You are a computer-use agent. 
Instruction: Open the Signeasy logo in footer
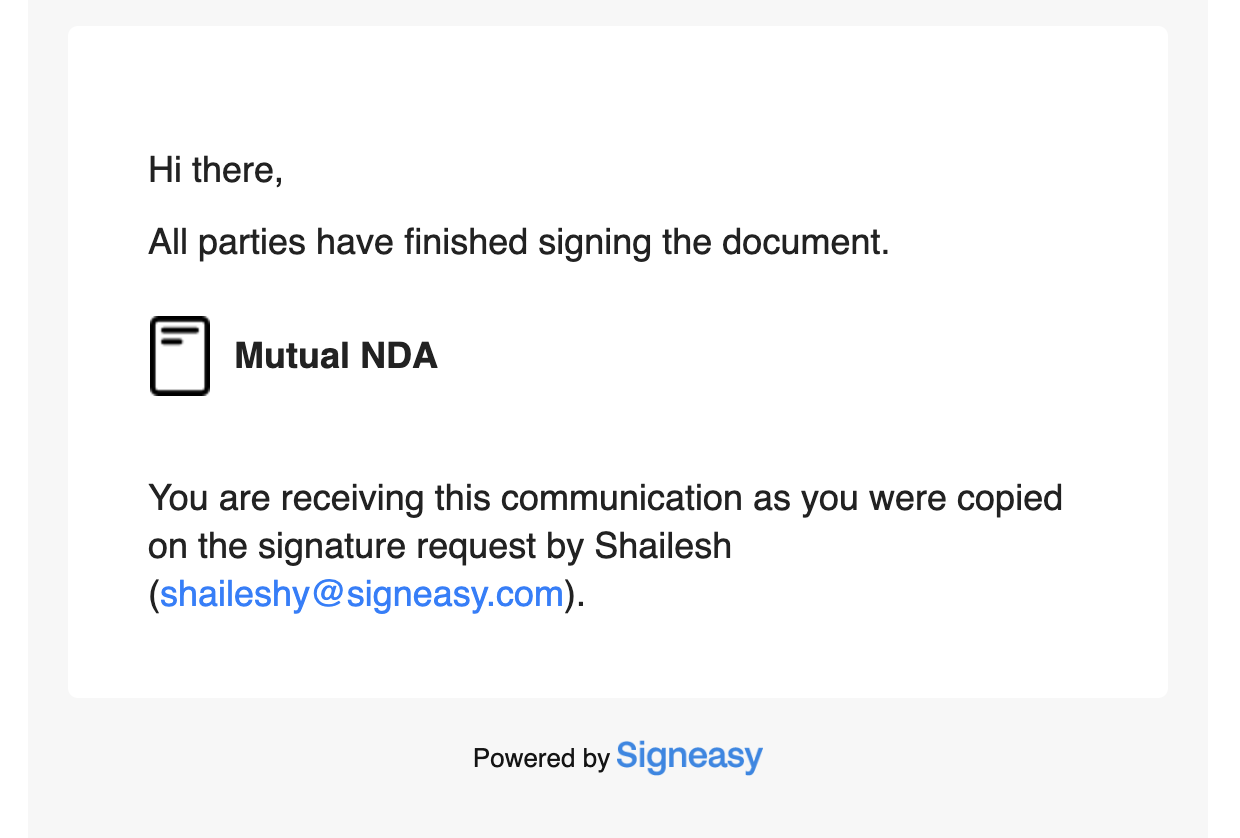click(x=689, y=757)
